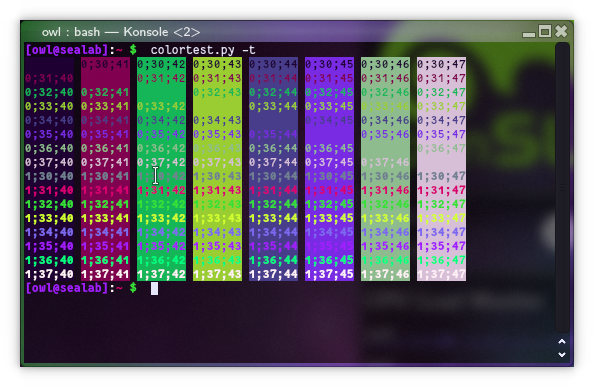Click the color cell '0;31;45'
This screenshot has width=594, height=387.
pos(330,78)
